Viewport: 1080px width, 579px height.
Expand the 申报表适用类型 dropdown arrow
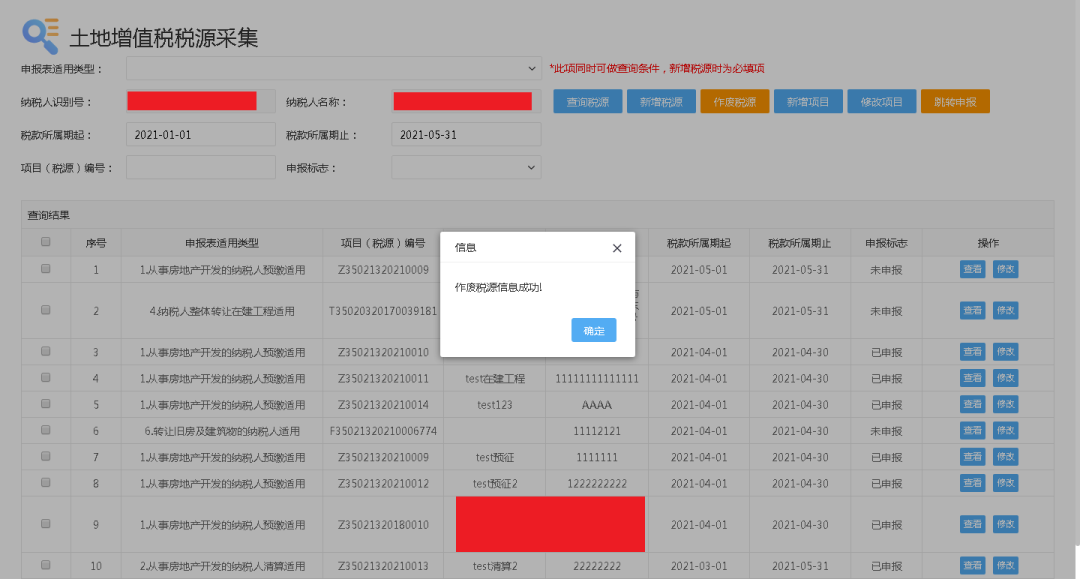pyautogui.click(x=531, y=69)
